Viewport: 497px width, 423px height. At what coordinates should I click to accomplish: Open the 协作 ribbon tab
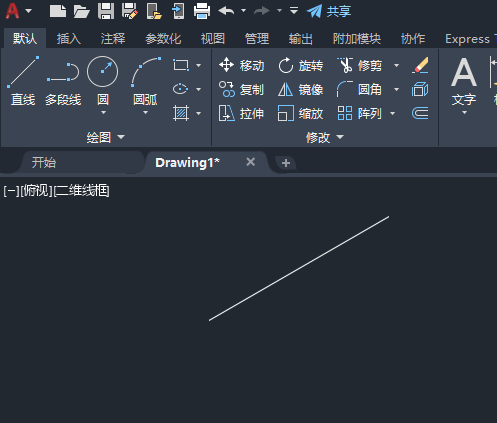point(413,39)
